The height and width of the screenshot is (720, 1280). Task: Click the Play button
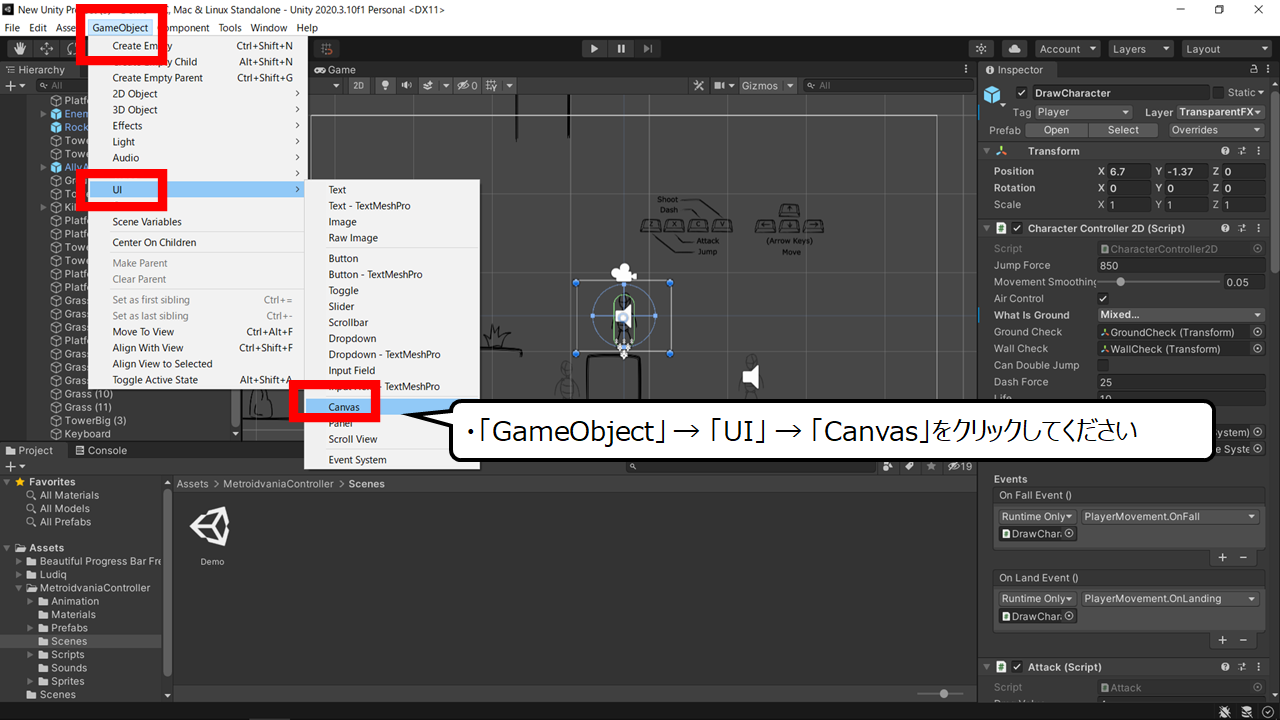point(595,48)
